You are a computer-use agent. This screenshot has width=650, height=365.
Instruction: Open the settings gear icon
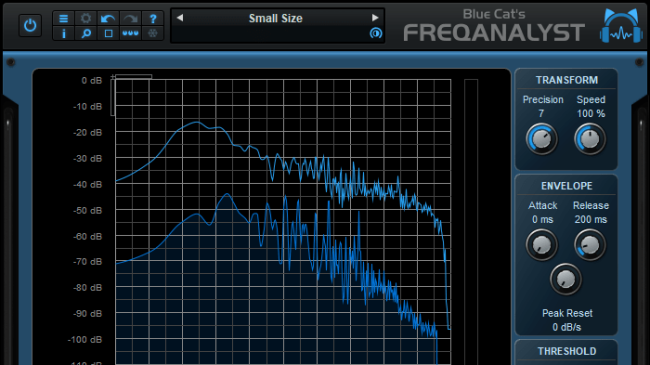pos(86,19)
